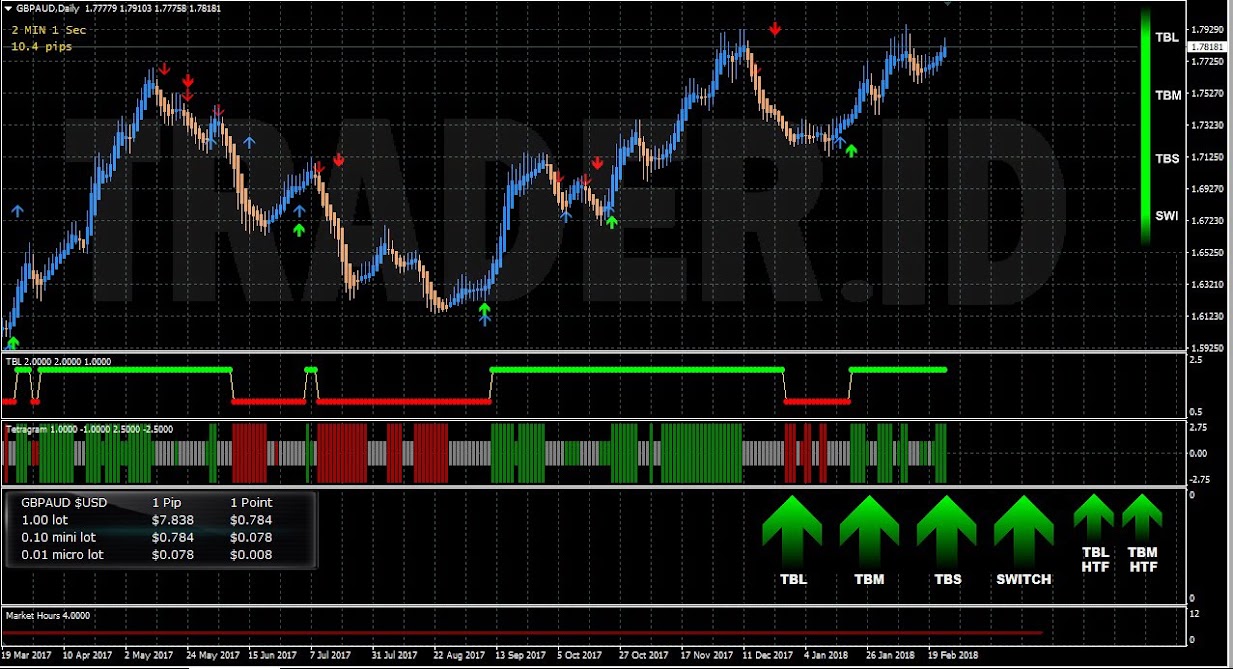Click the TBS label on the vertical green strength bar
This screenshot has height=669, width=1233.
[x=1167, y=158]
